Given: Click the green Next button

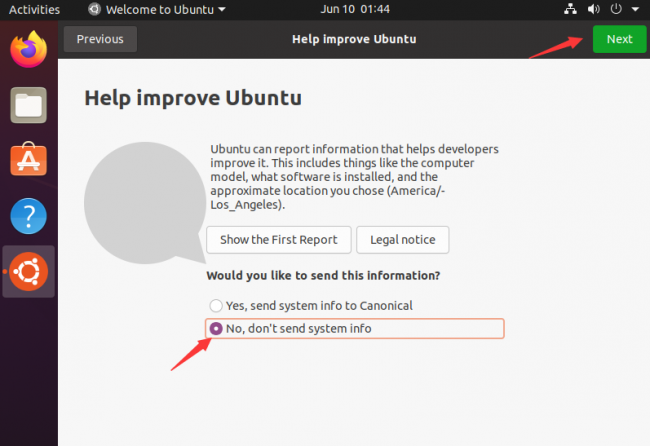Looking at the screenshot, I should pyautogui.click(x=619, y=39).
